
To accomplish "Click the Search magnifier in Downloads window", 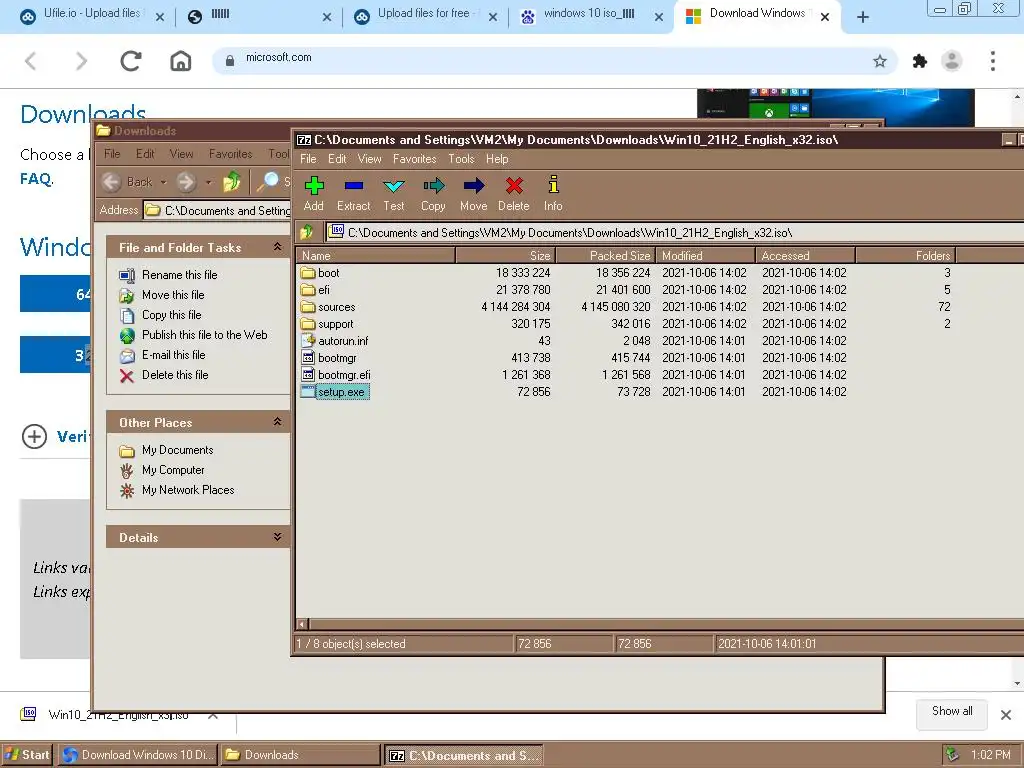I will pyautogui.click(x=267, y=182).
